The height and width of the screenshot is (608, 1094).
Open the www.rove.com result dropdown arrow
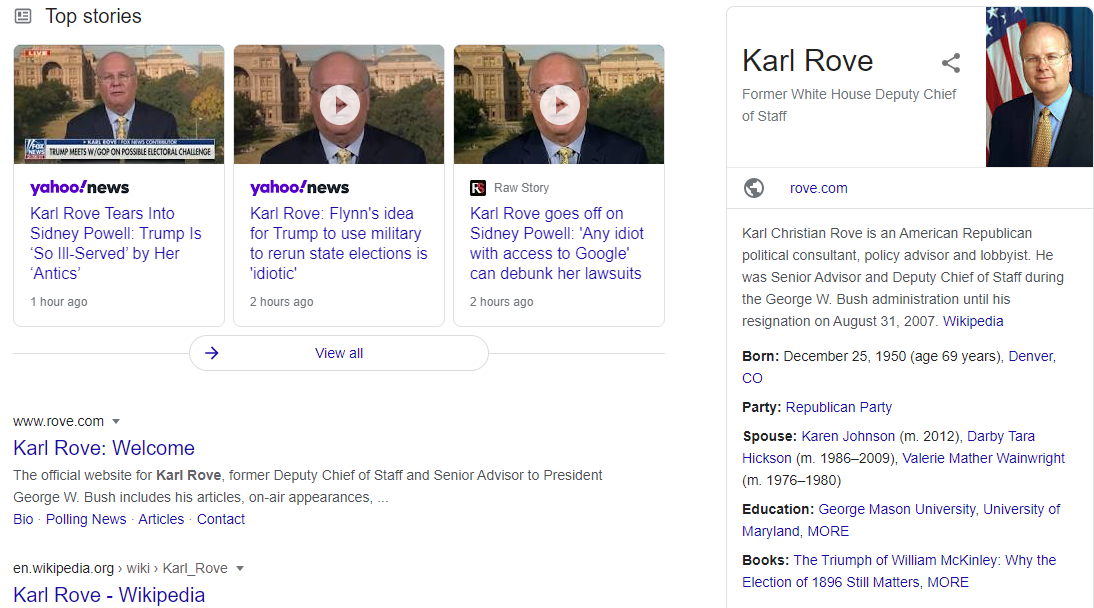pyautogui.click(x=116, y=422)
